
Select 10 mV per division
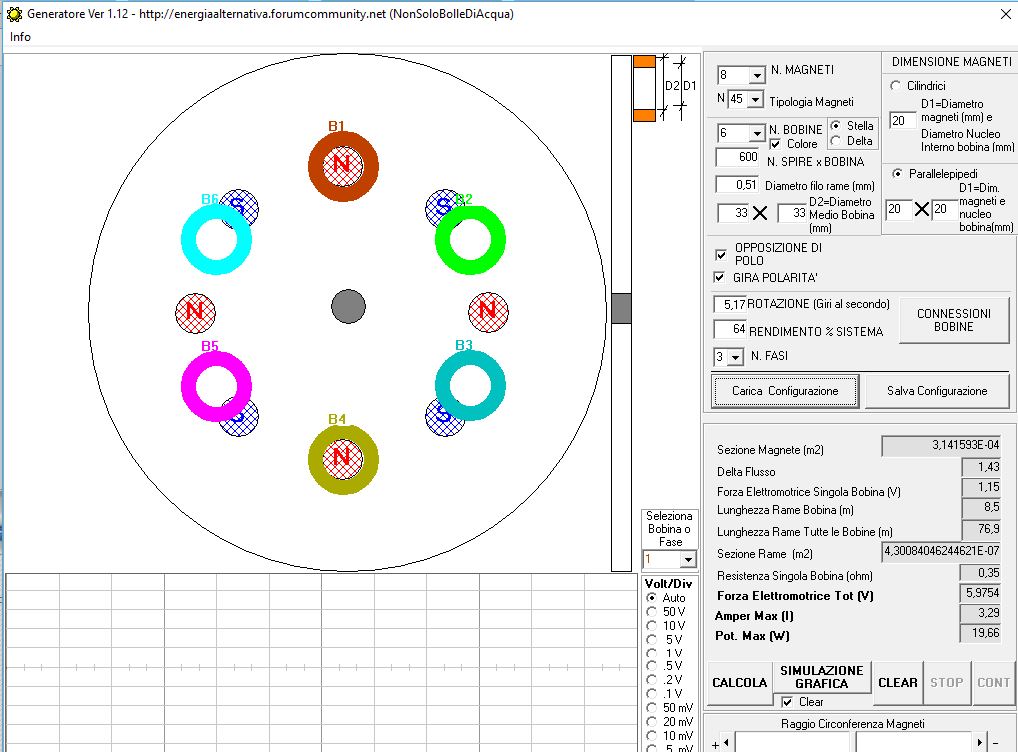pyautogui.click(x=651, y=736)
